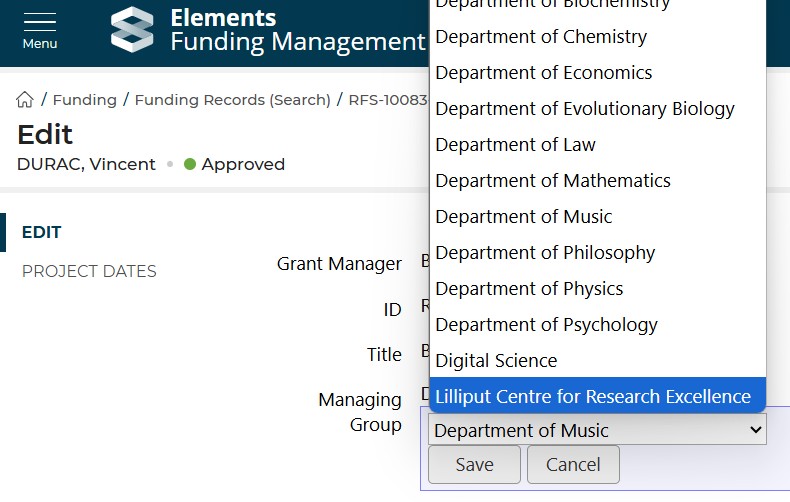Open the Managing Group dropdown
790x502 pixels.
click(x=597, y=431)
